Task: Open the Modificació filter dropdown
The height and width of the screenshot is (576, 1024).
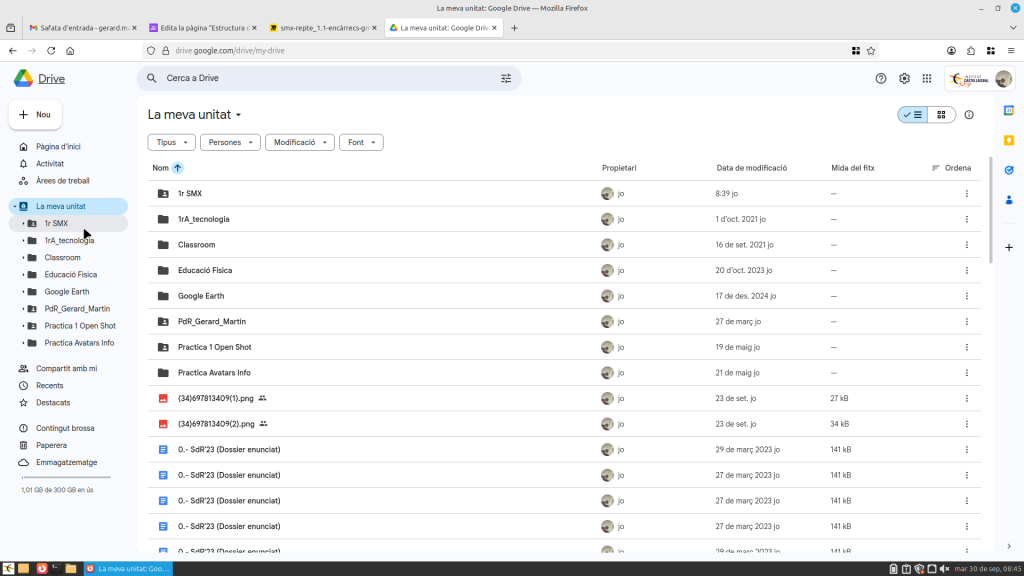Action: point(299,143)
